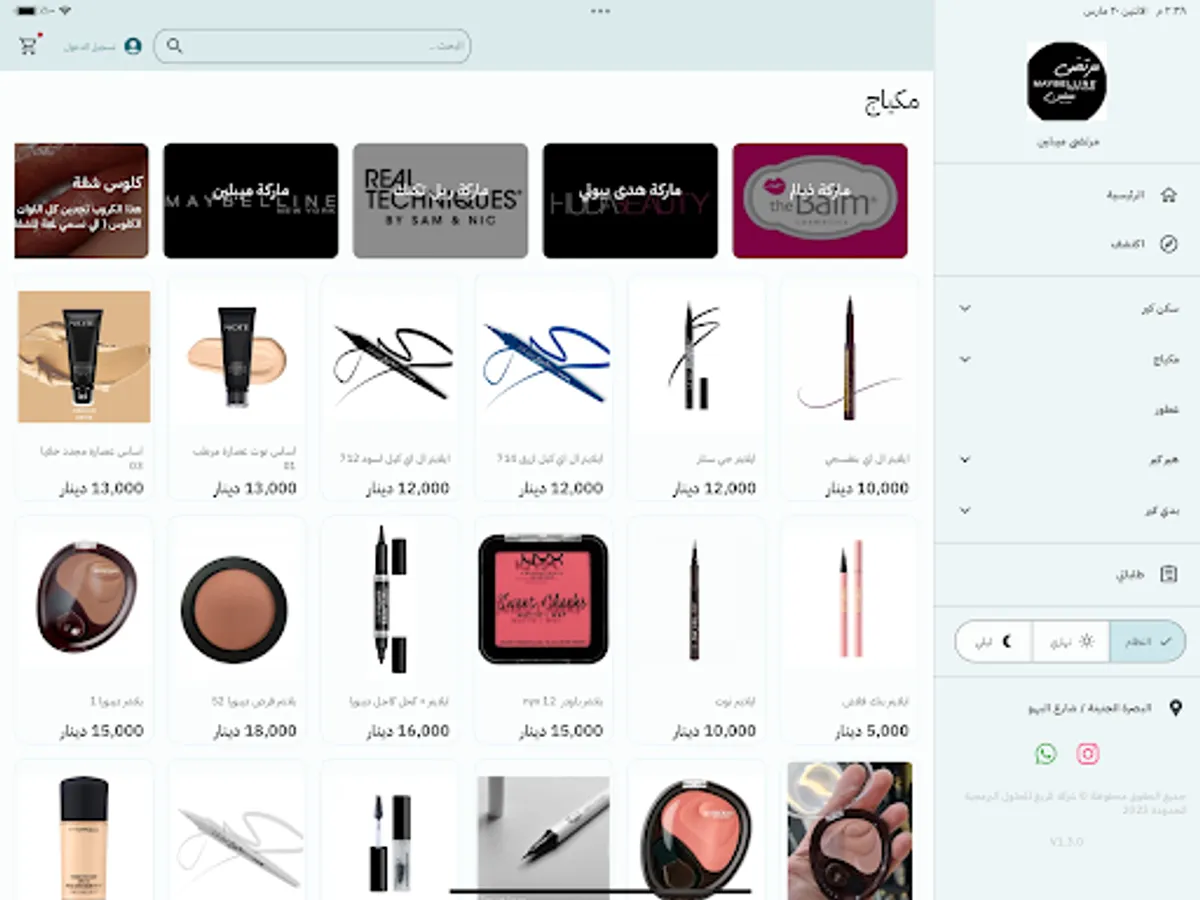1200x900 pixels.
Task: Open hand holding compact product image
Action: click(849, 831)
